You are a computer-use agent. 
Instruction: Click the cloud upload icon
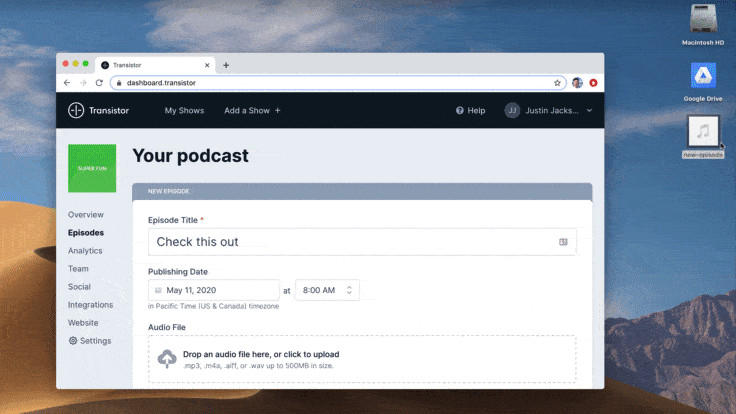click(x=167, y=359)
